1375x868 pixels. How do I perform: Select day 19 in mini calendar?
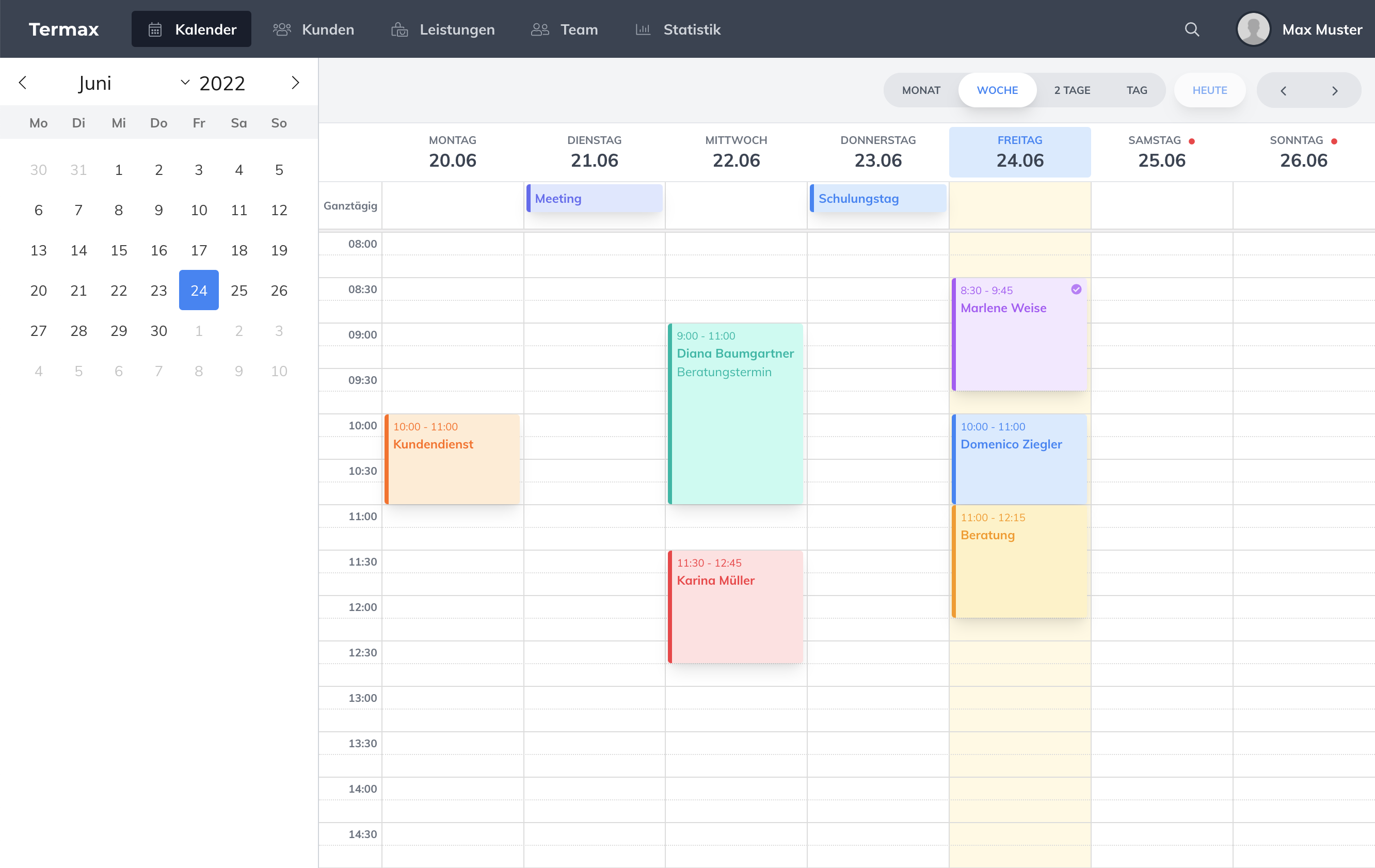point(279,250)
